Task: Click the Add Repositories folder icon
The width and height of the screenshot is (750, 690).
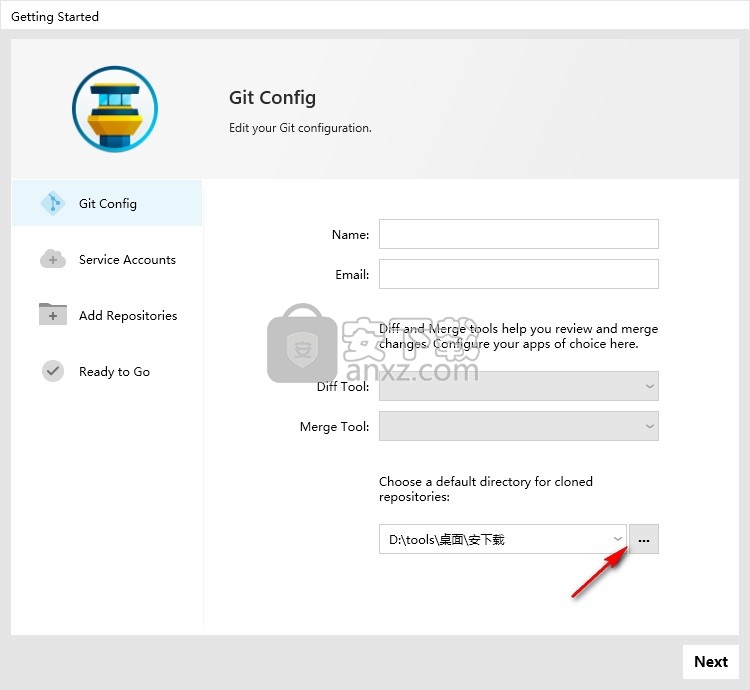Action: click(53, 314)
